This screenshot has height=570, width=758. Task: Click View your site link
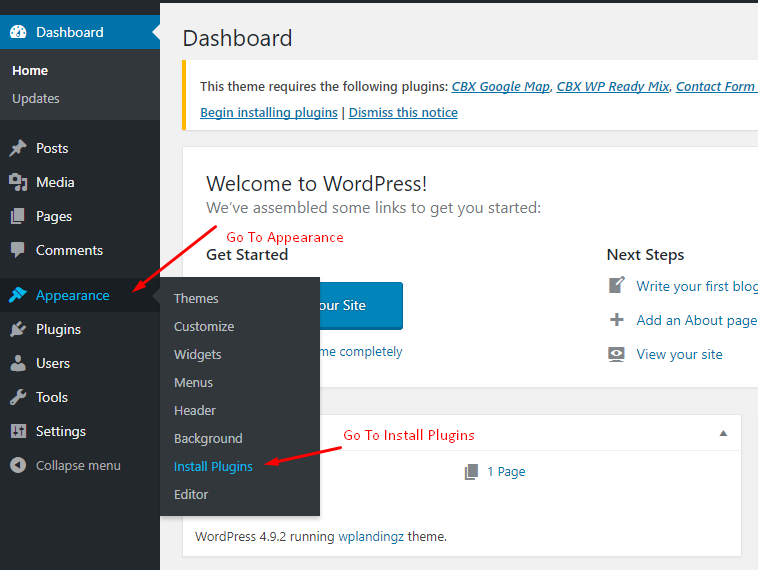(x=679, y=354)
